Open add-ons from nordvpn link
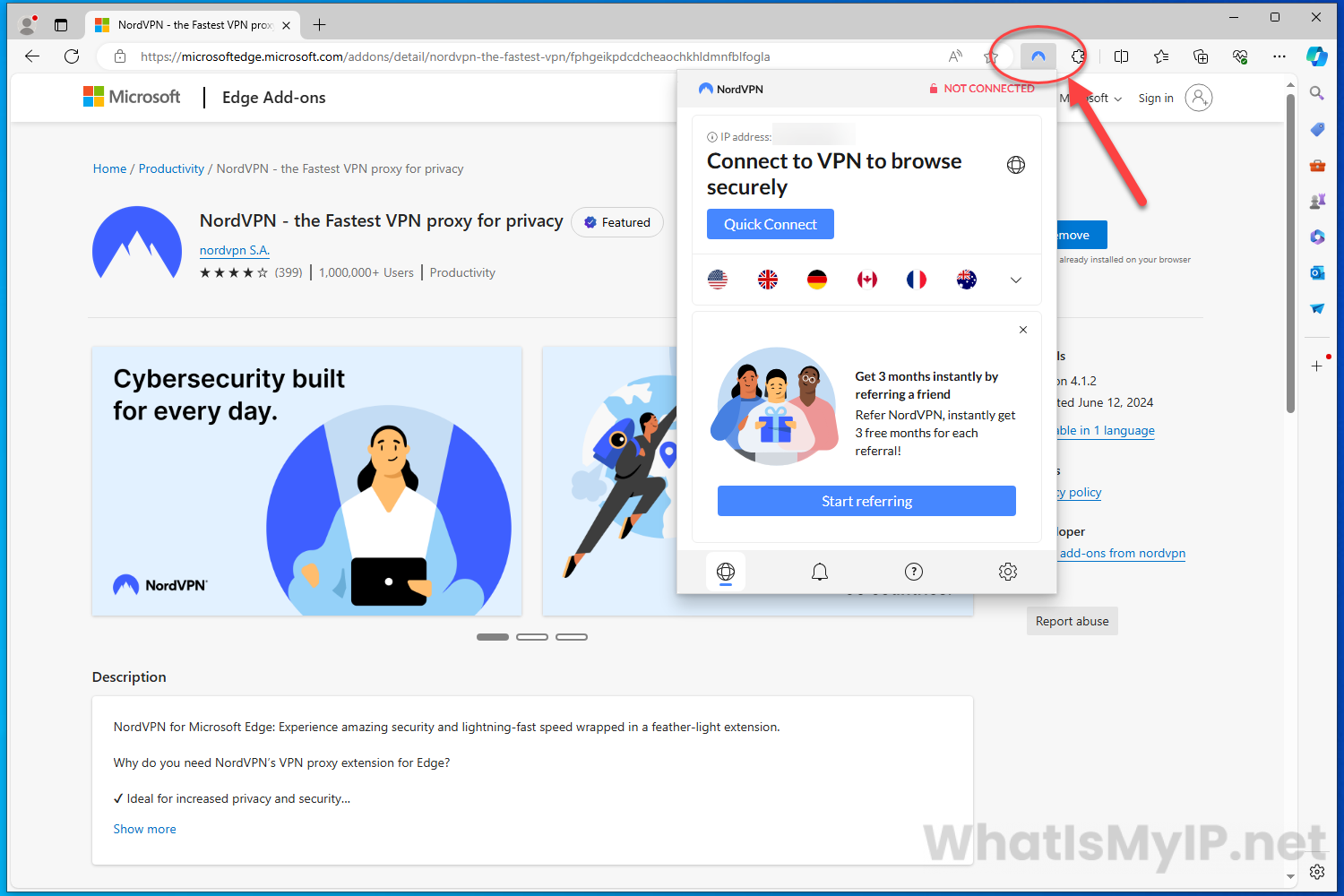The height and width of the screenshot is (896, 1344). (x=1123, y=553)
